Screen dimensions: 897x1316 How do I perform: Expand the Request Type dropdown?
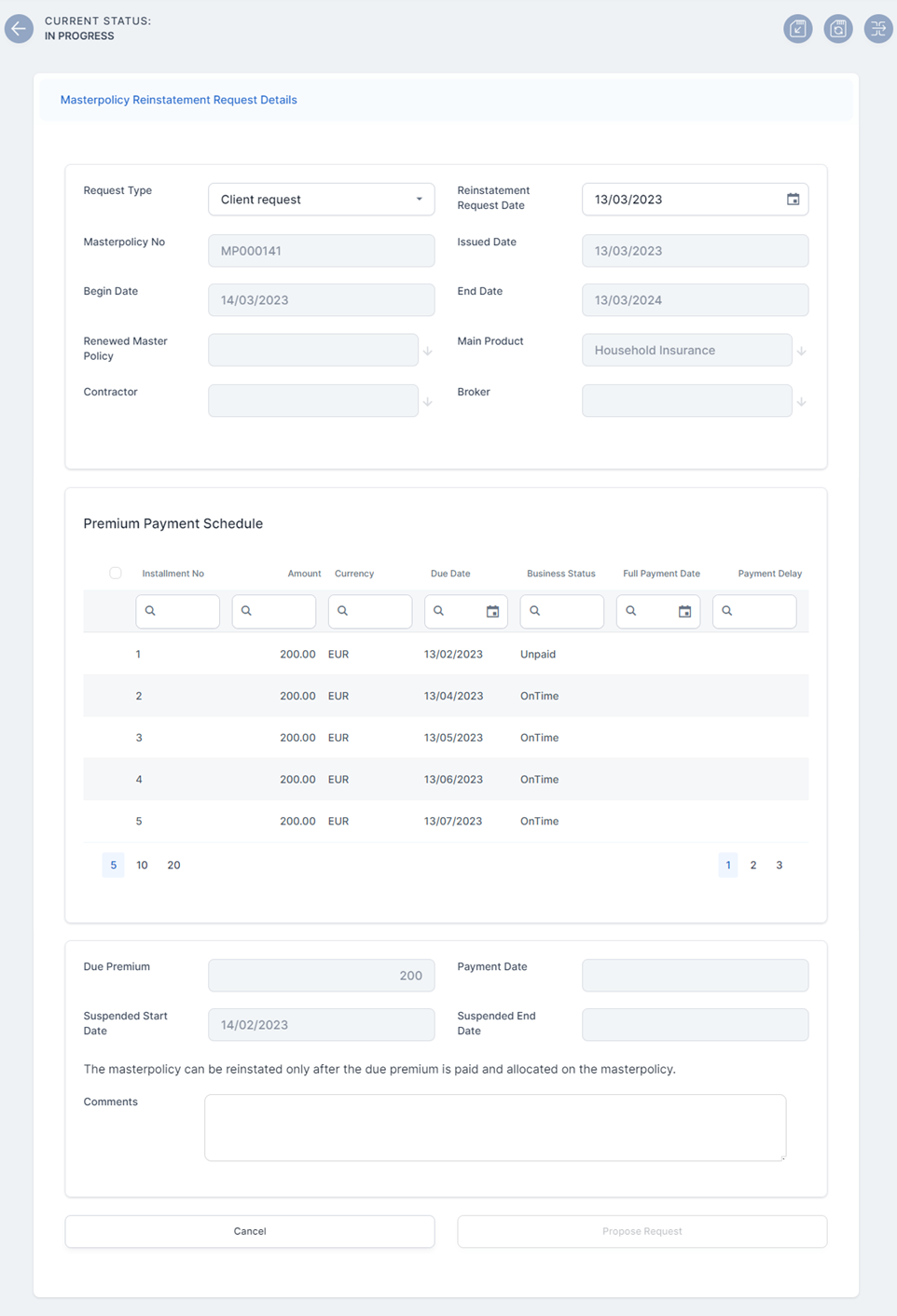point(419,200)
